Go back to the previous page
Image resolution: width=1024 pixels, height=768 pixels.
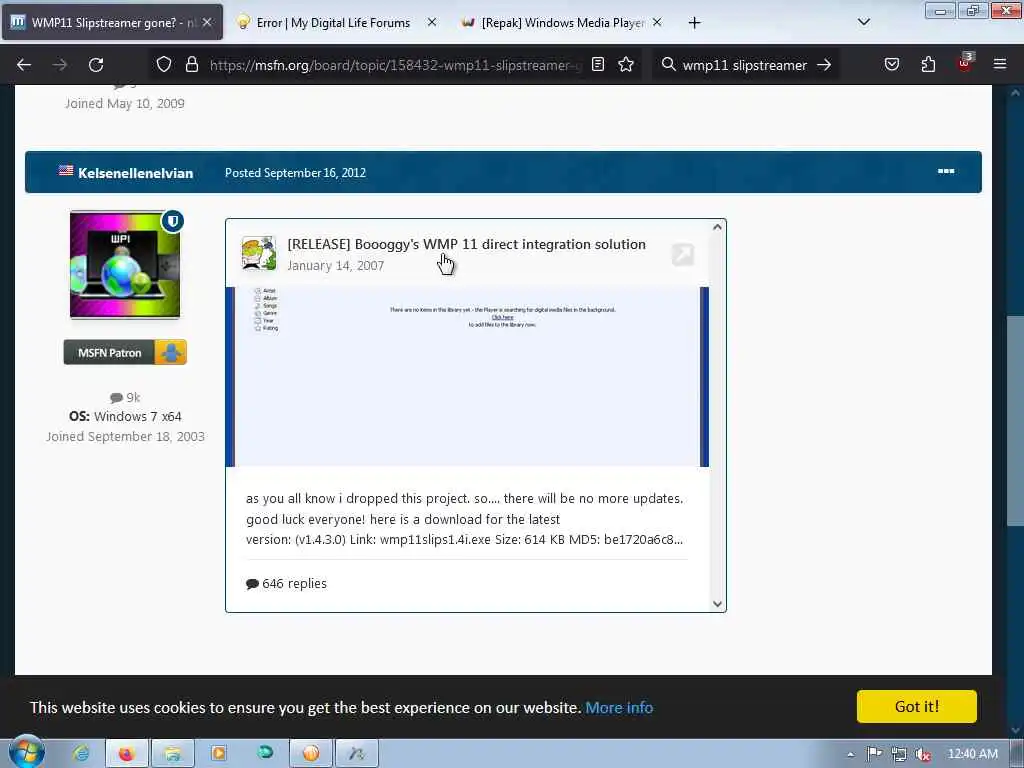[24, 65]
